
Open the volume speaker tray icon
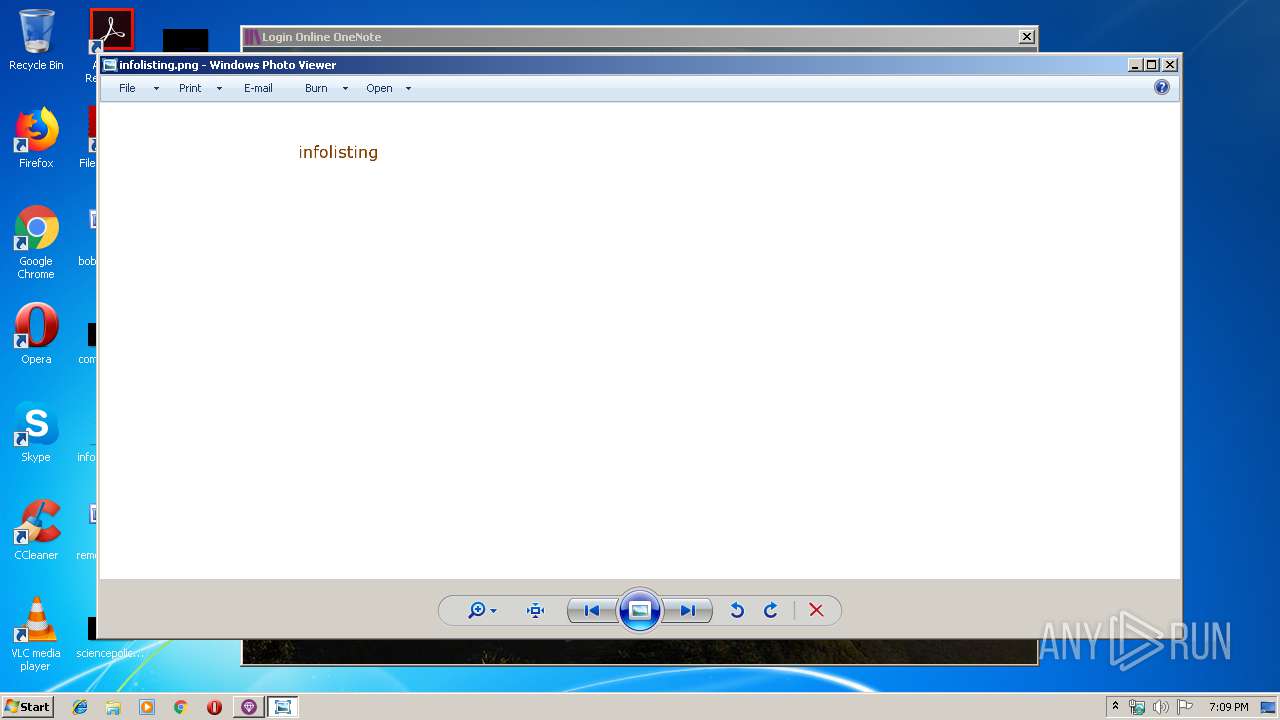pyautogui.click(x=1160, y=707)
